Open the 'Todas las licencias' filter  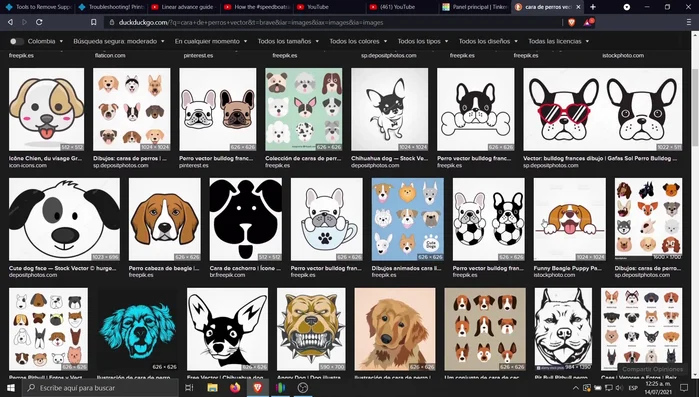coord(559,41)
